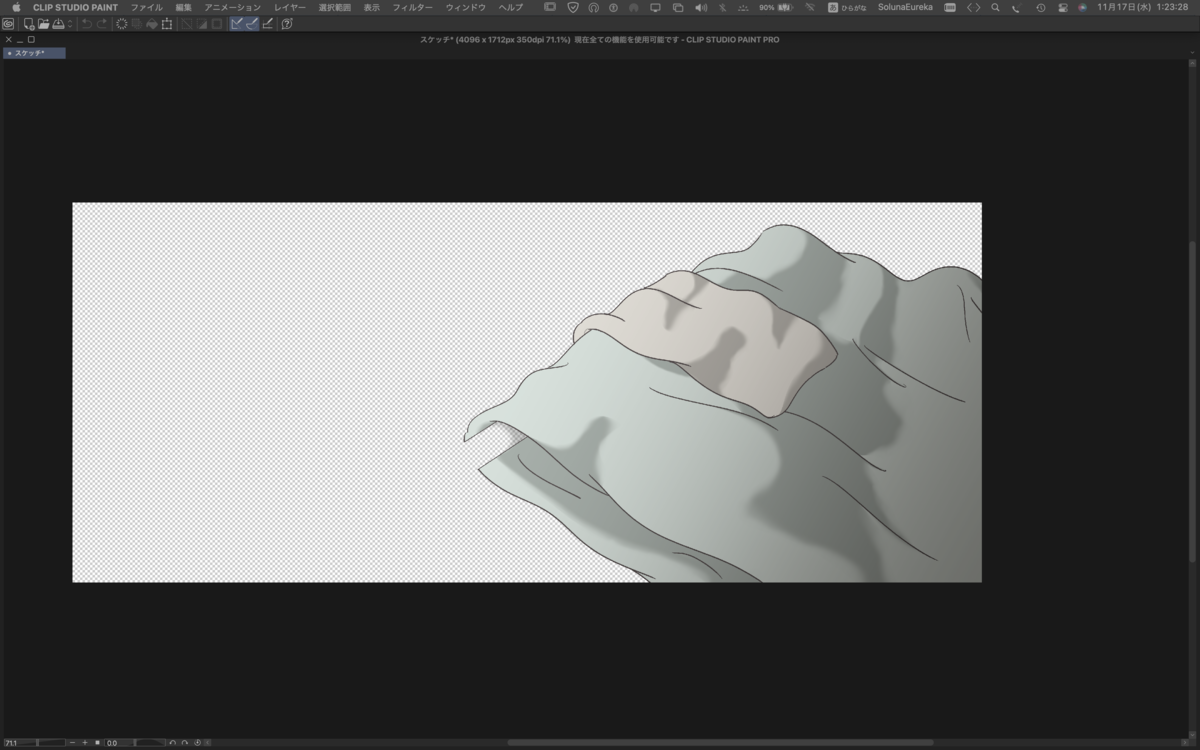Toggle Snap to Grid button
The width and height of the screenshot is (1200, 750).
pyautogui.click(x=268, y=24)
